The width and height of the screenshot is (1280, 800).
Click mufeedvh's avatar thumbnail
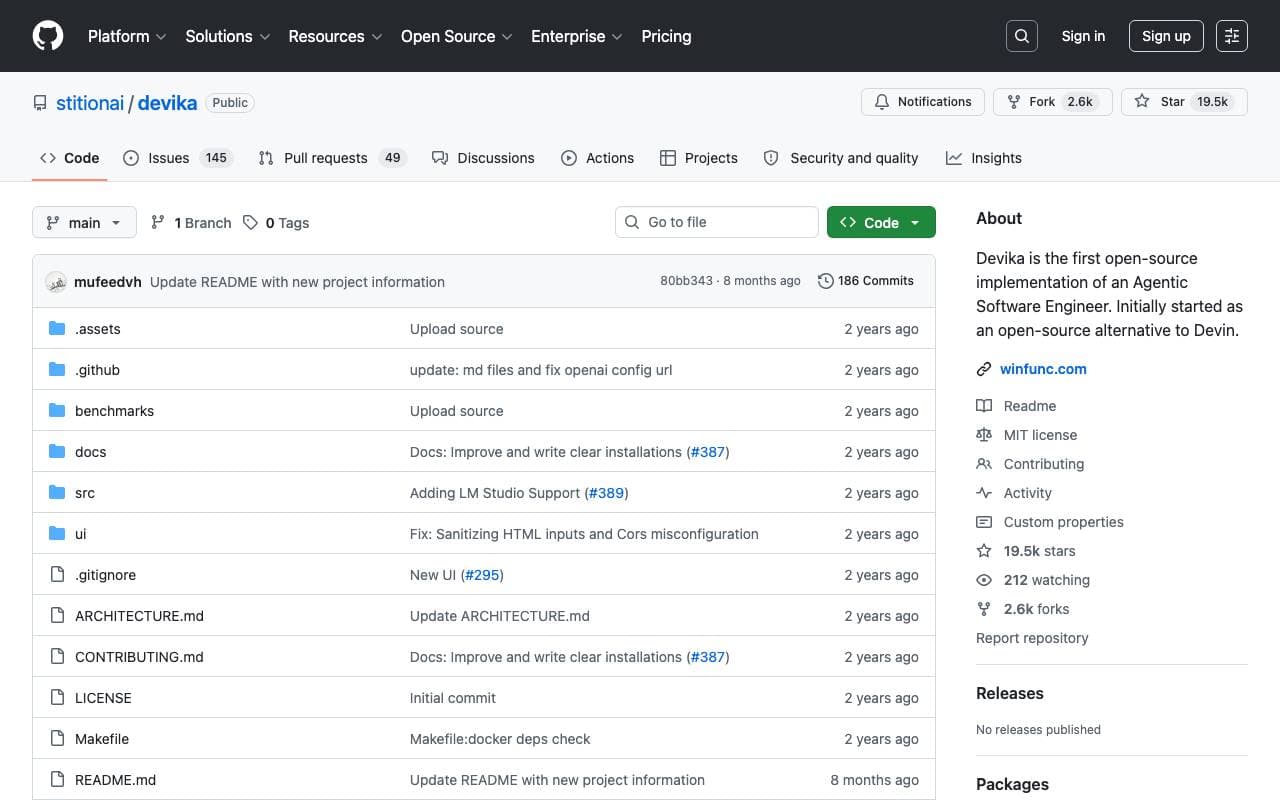[x=56, y=282]
